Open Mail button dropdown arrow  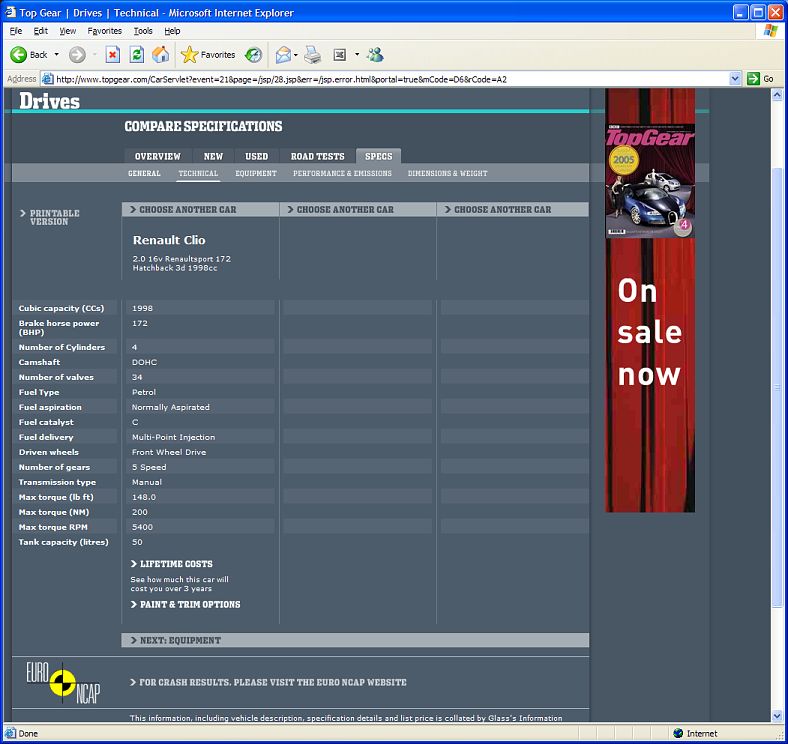click(x=296, y=55)
